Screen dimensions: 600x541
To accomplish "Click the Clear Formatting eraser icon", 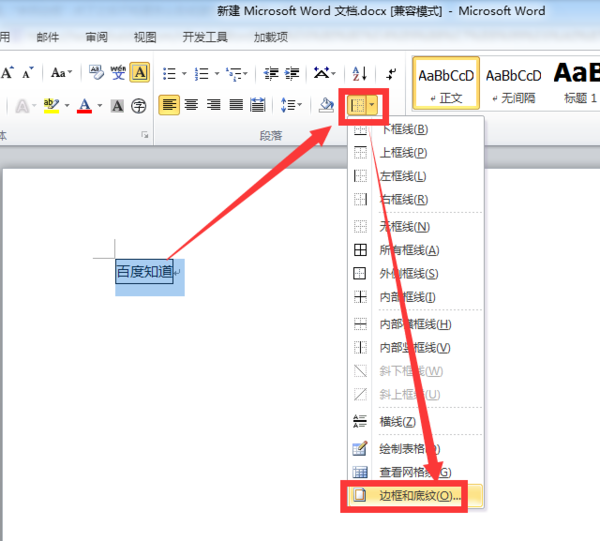I will [96, 72].
